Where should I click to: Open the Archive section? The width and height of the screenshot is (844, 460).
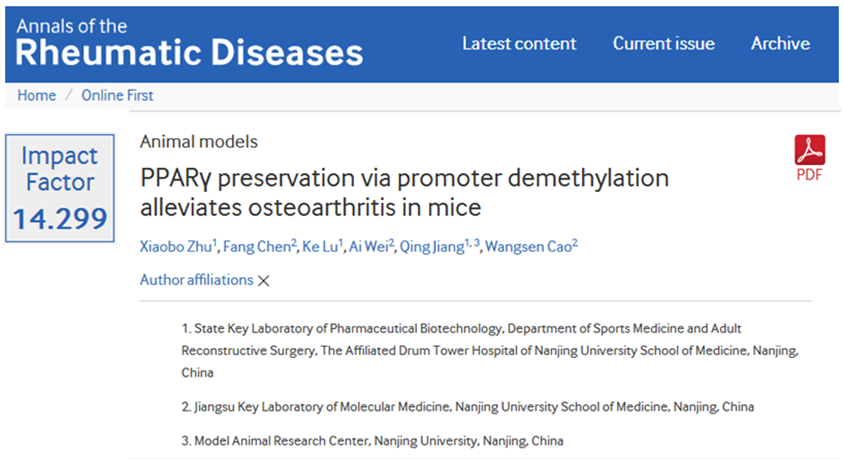tap(780, 43)
